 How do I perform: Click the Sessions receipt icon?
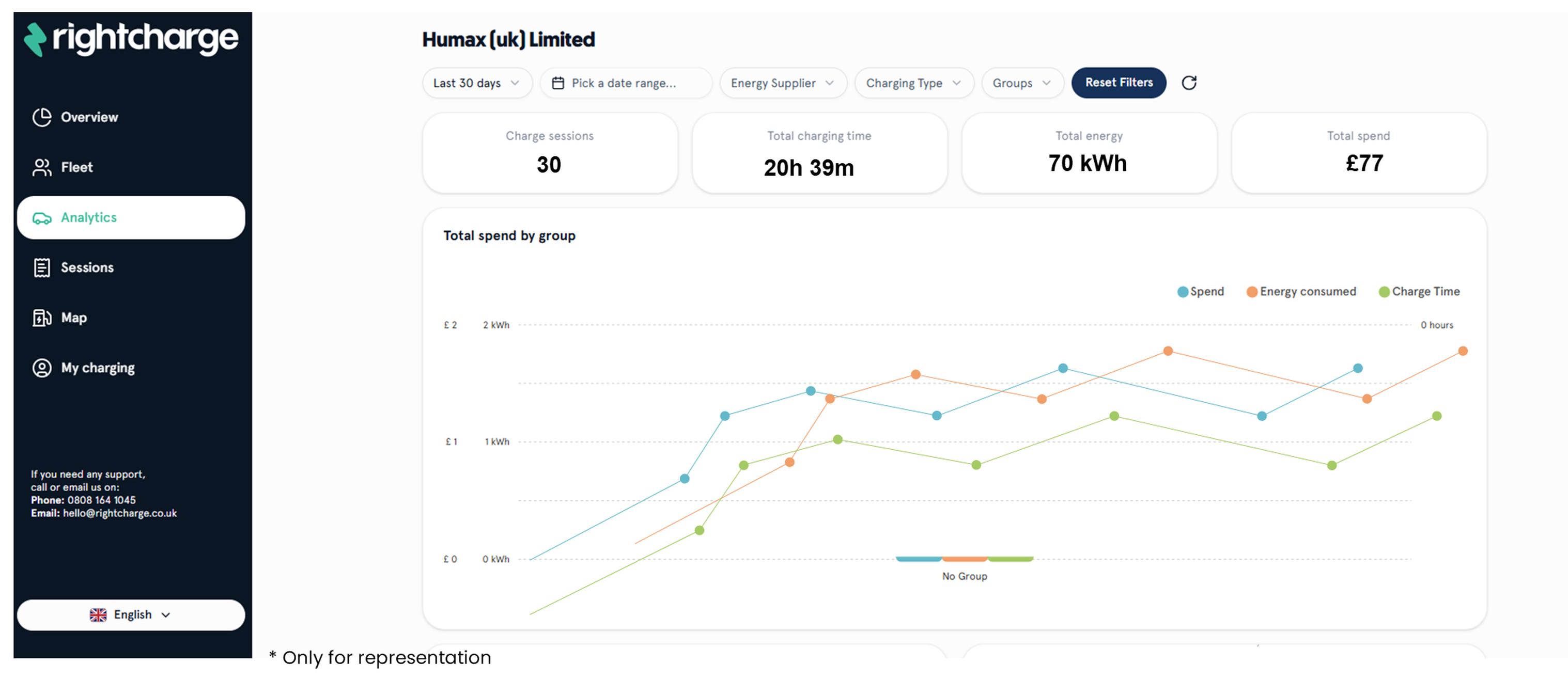[x=41, y=267]
